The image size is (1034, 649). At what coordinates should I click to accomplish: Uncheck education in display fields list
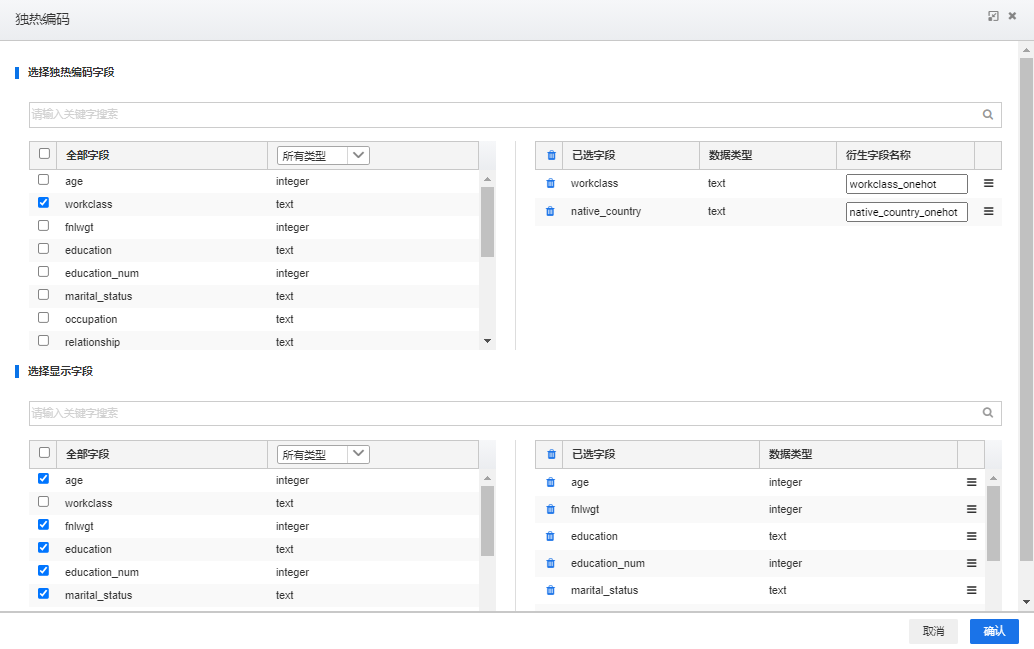click(44, 547)
